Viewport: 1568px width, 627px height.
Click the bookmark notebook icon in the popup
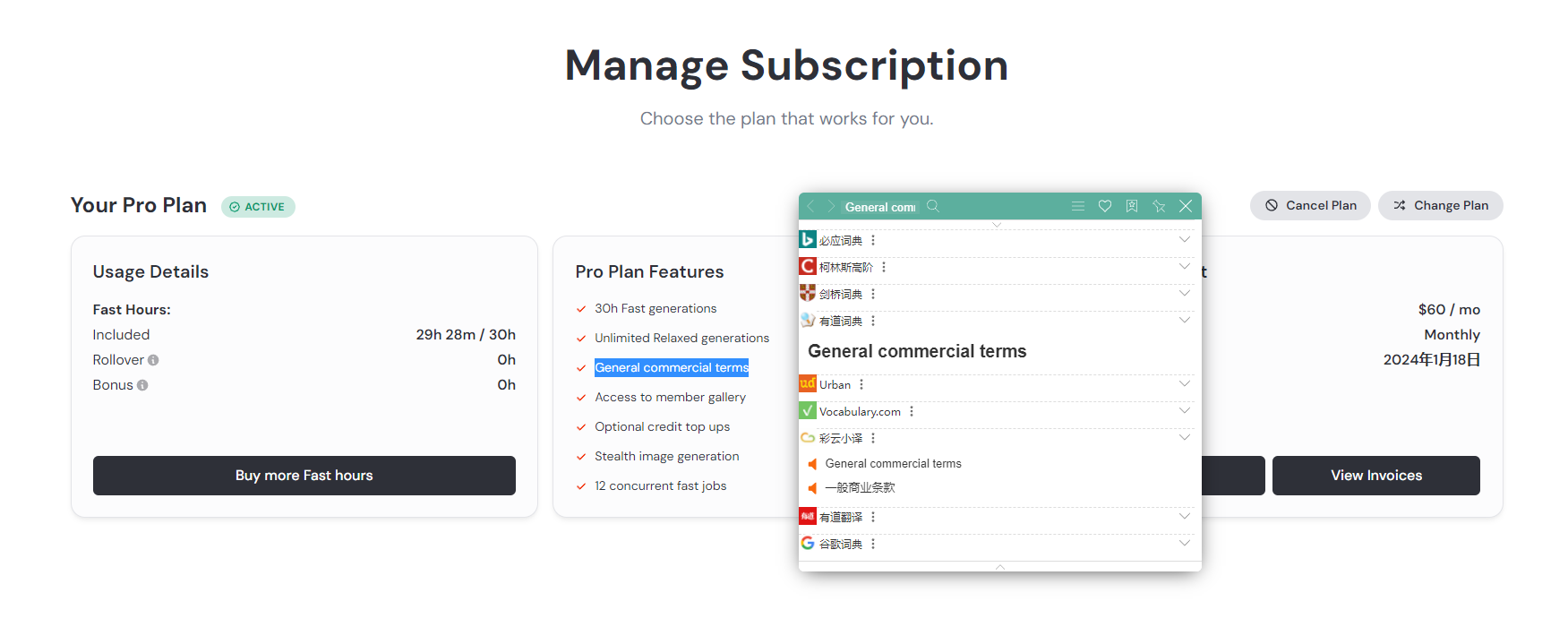[x=1132, y=206]
